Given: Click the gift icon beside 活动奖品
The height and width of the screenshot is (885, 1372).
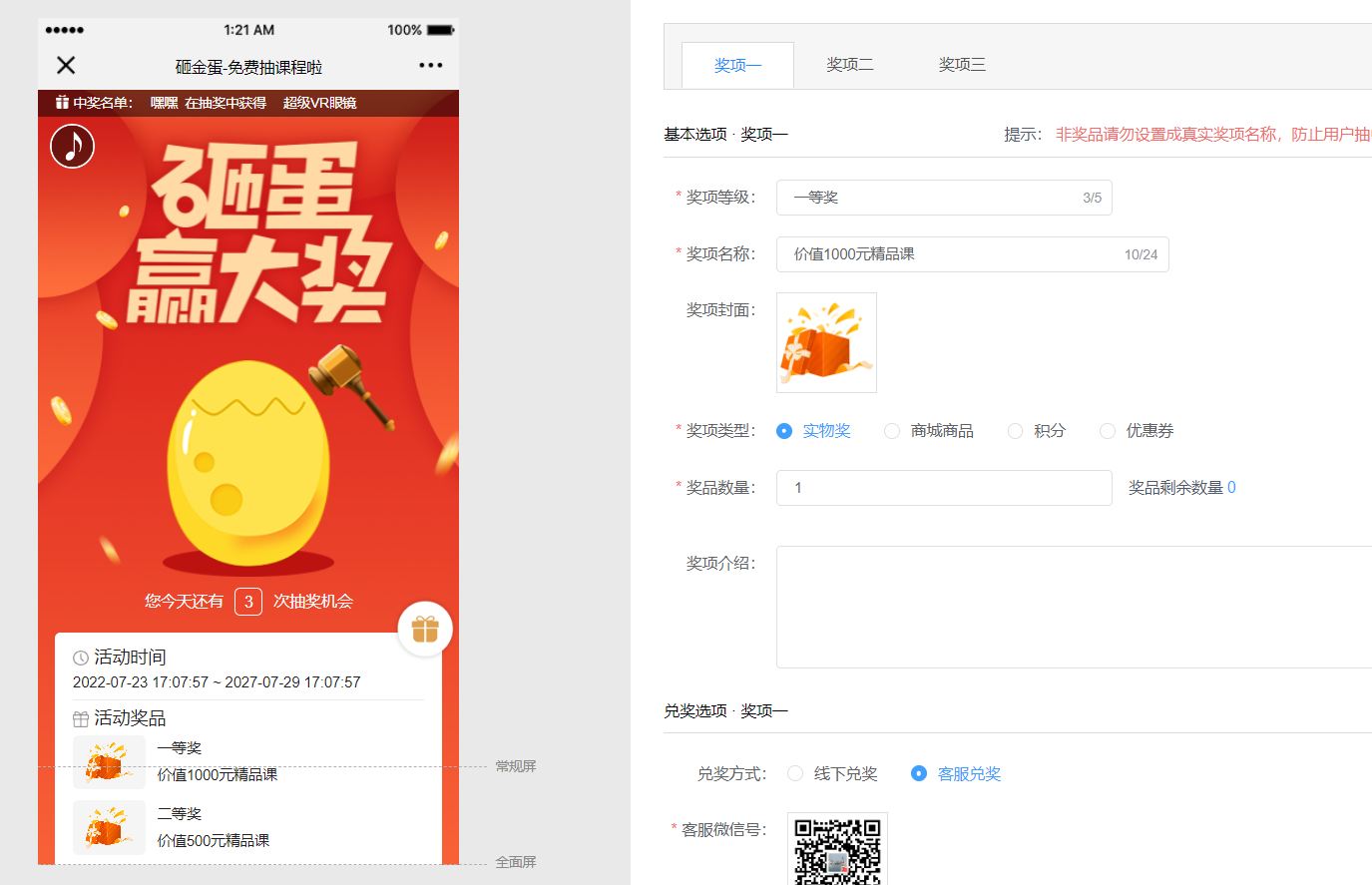Looking at the screenshot, I should click(x=80, y=717).
